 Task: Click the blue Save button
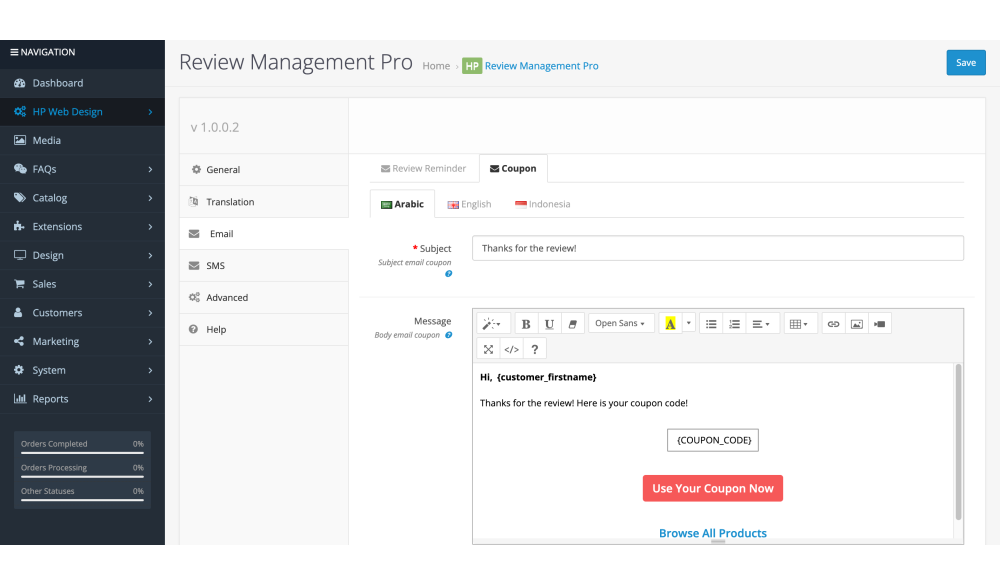click(965, 62)
